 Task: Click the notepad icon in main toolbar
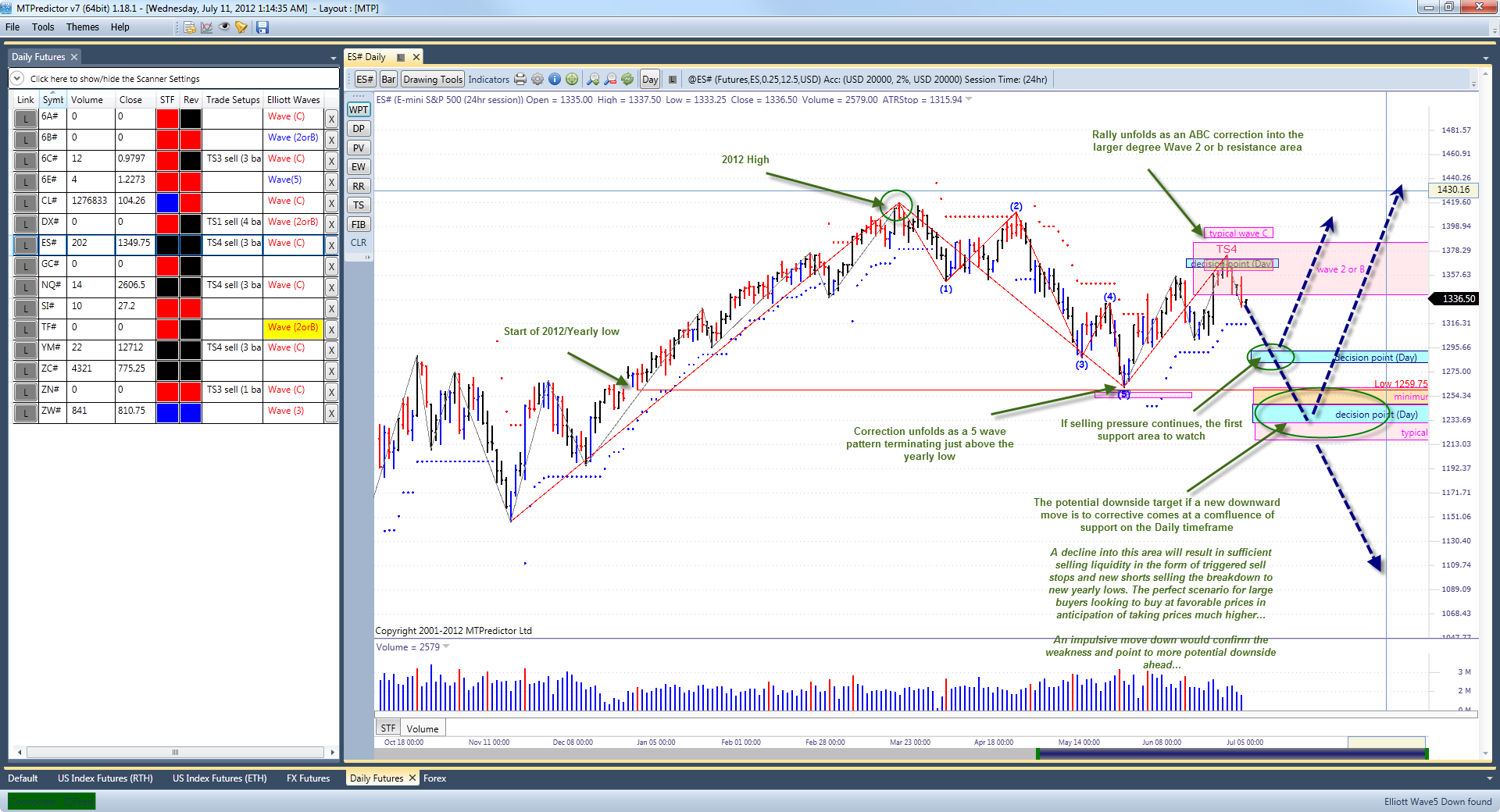point(190,27)
